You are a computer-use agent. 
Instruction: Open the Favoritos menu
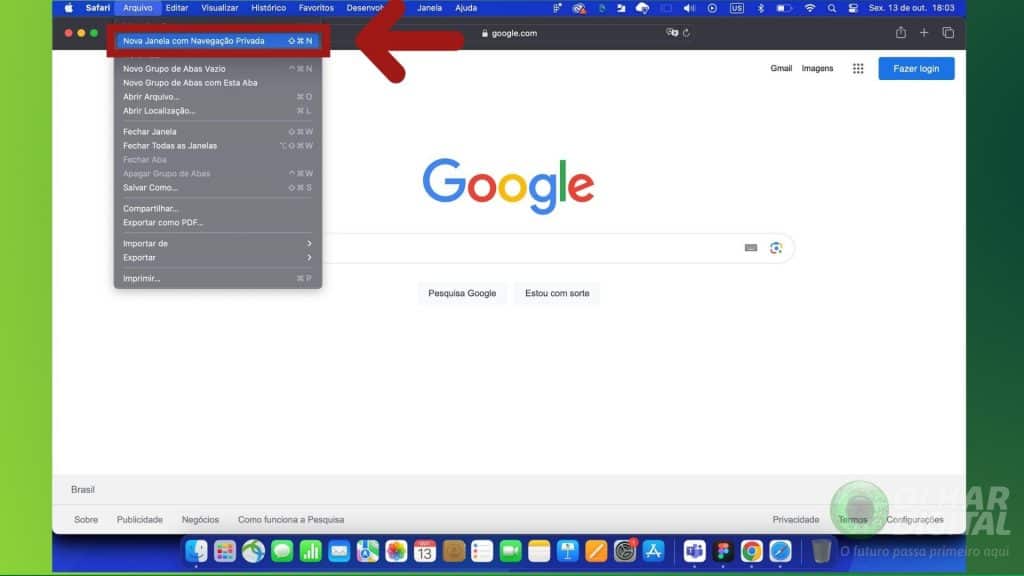pyautogui.click(x=316, y=8)
